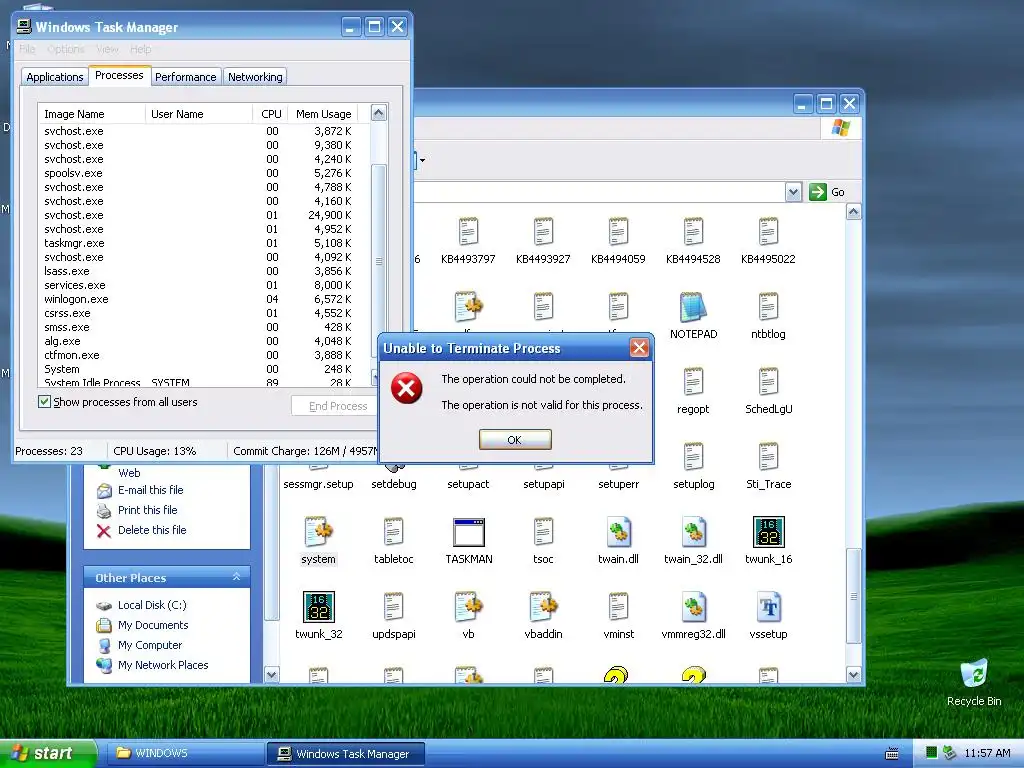This screenshot has width=1024, height=768.
Task: Select the vssetup font file icon
Action: [769, 607]
